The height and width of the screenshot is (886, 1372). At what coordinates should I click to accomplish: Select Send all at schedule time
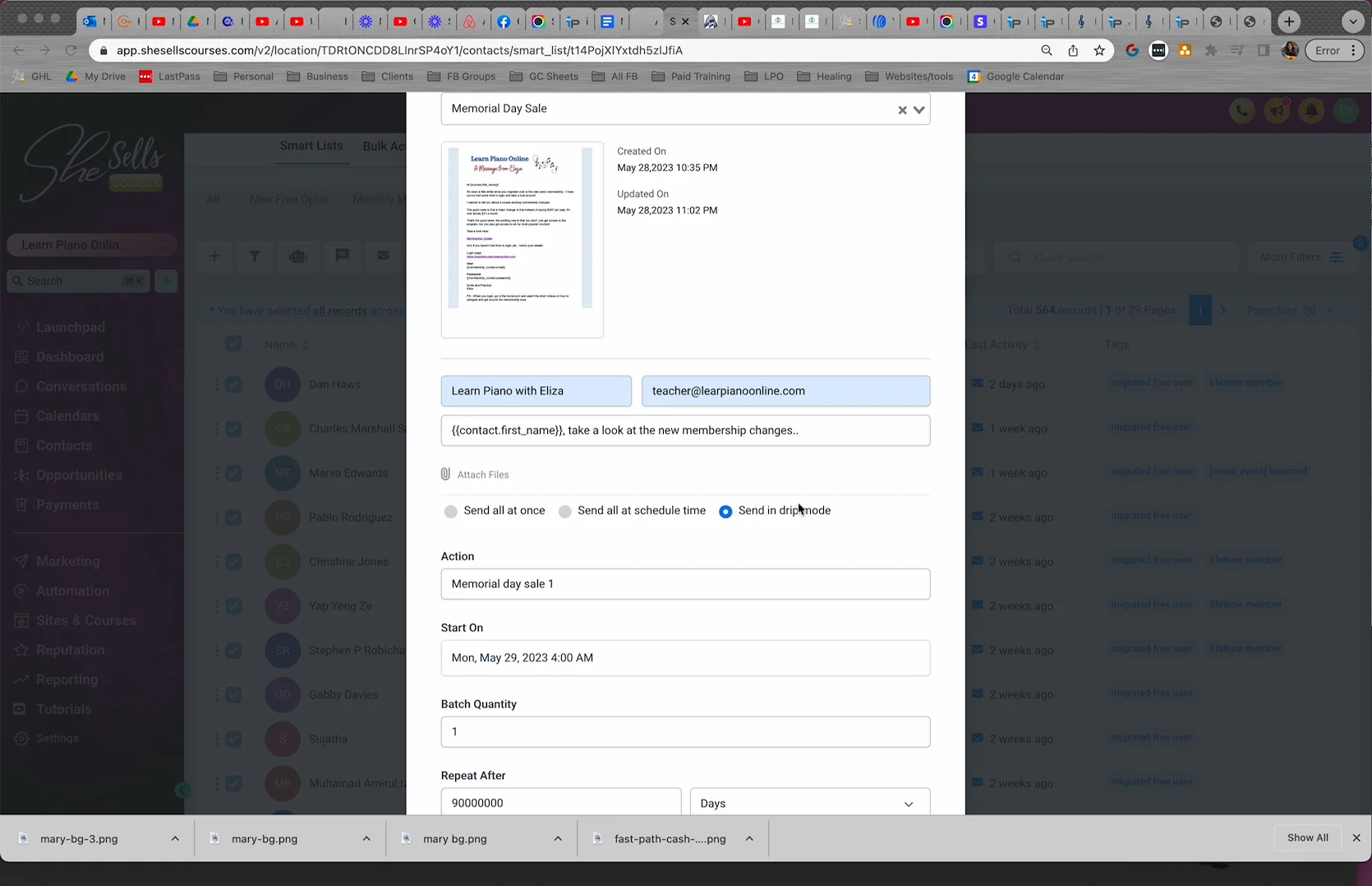(x=564, y=511)
